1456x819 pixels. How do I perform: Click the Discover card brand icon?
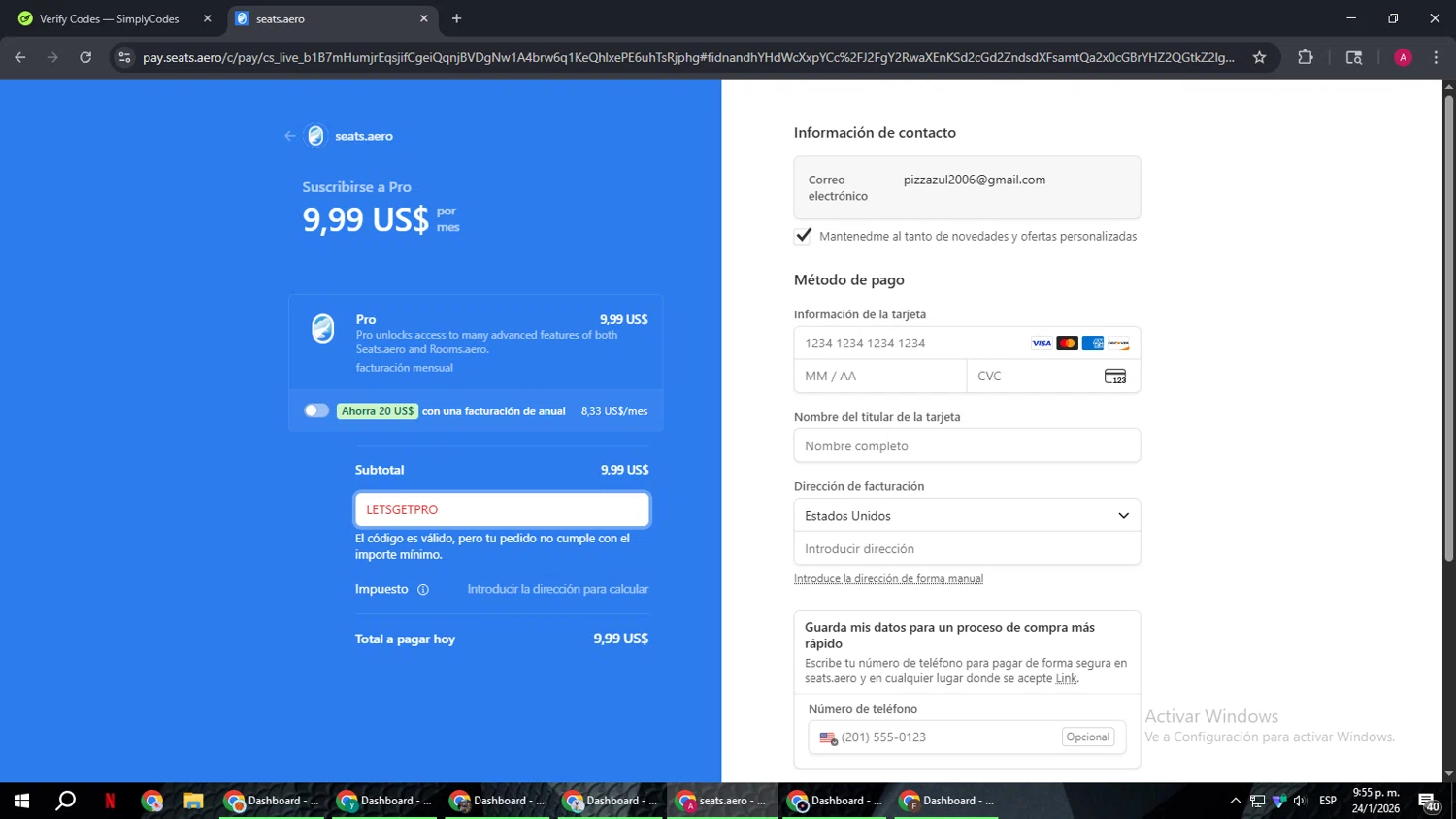coord(1118,344)
